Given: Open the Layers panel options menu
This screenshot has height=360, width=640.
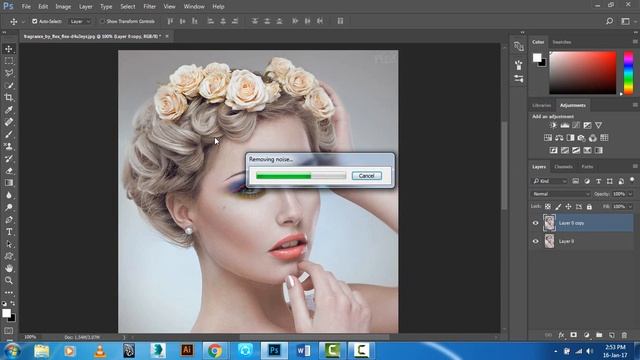Looking at the screenshot, I should pos(635,167).
